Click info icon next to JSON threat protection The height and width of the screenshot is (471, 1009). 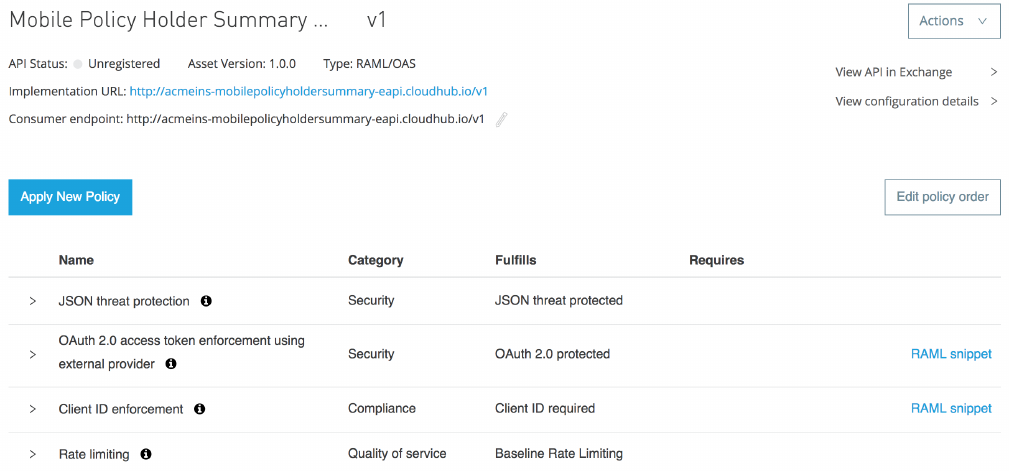[206, 301]
